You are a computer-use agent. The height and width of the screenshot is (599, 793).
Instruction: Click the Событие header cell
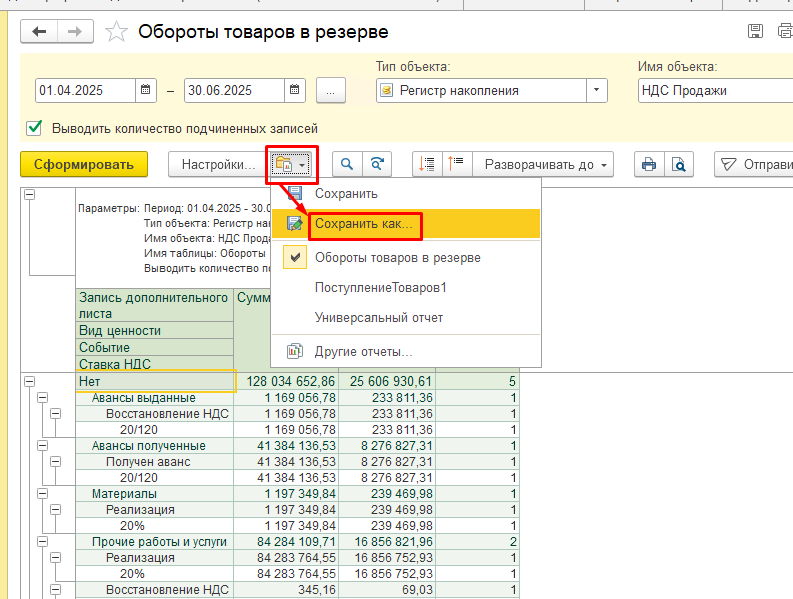(x=155, y=348)
